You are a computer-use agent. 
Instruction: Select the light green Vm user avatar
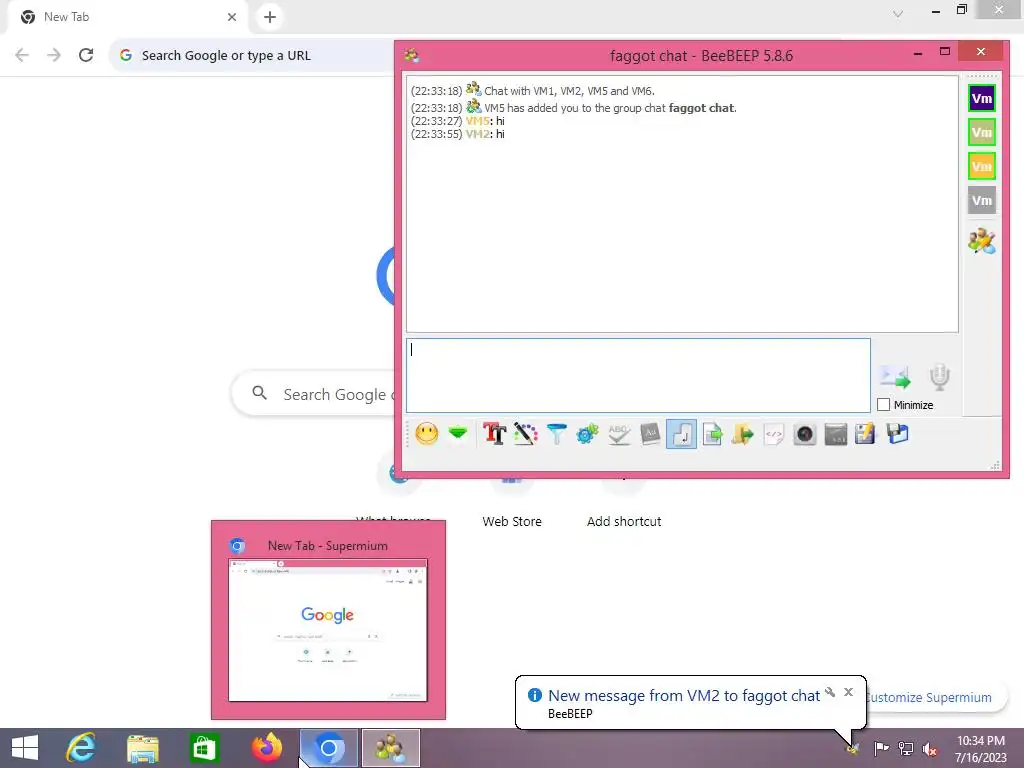click(982, 133)
